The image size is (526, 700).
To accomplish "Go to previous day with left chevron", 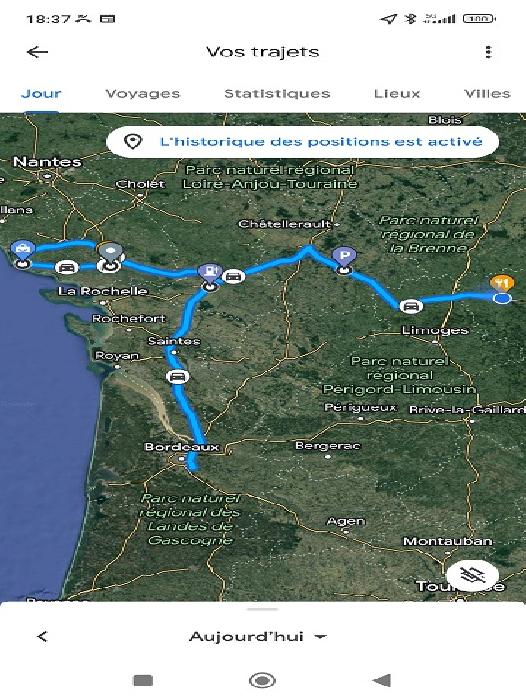I will pos(42,636).
